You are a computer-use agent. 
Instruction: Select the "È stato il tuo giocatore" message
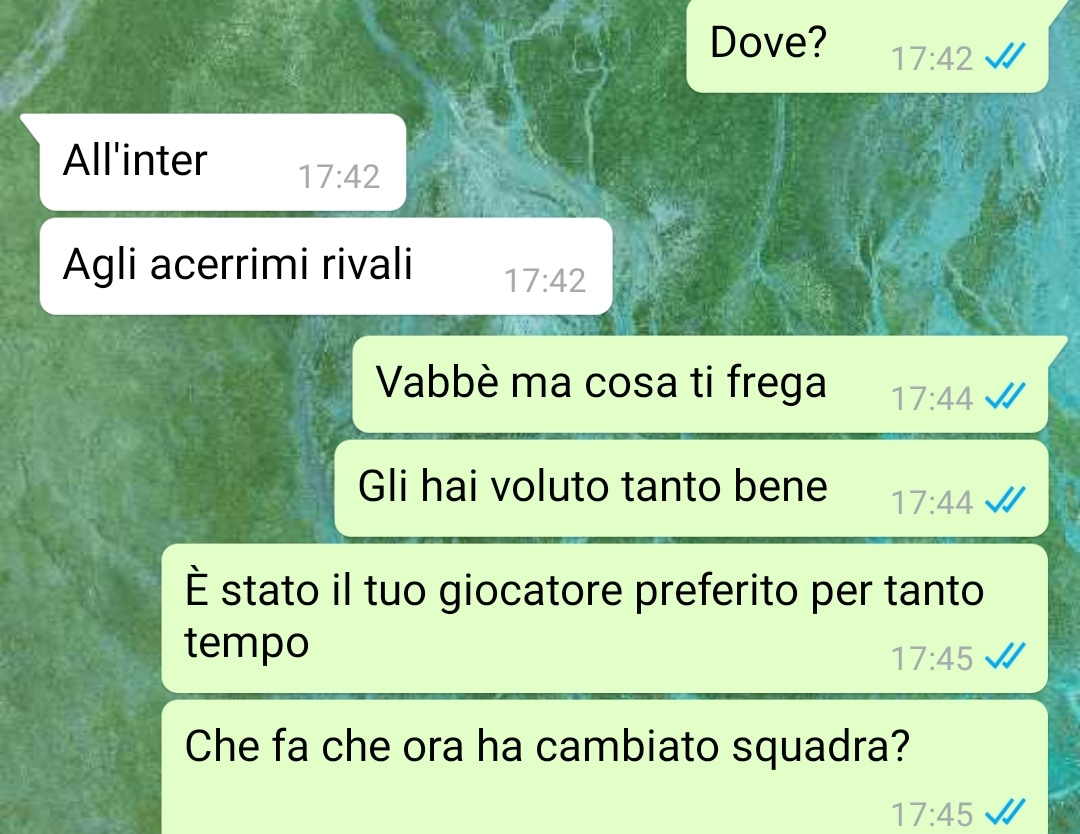point(604,618)
